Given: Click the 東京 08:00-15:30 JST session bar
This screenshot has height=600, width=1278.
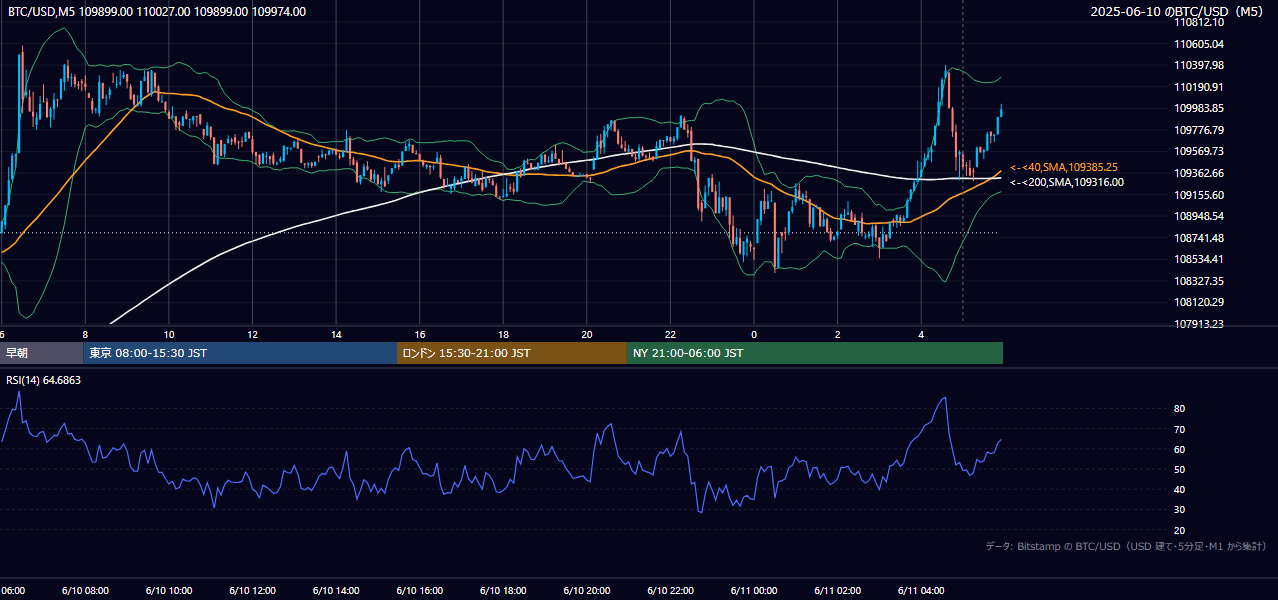Looking at the screenshot, I should point(241,353).
